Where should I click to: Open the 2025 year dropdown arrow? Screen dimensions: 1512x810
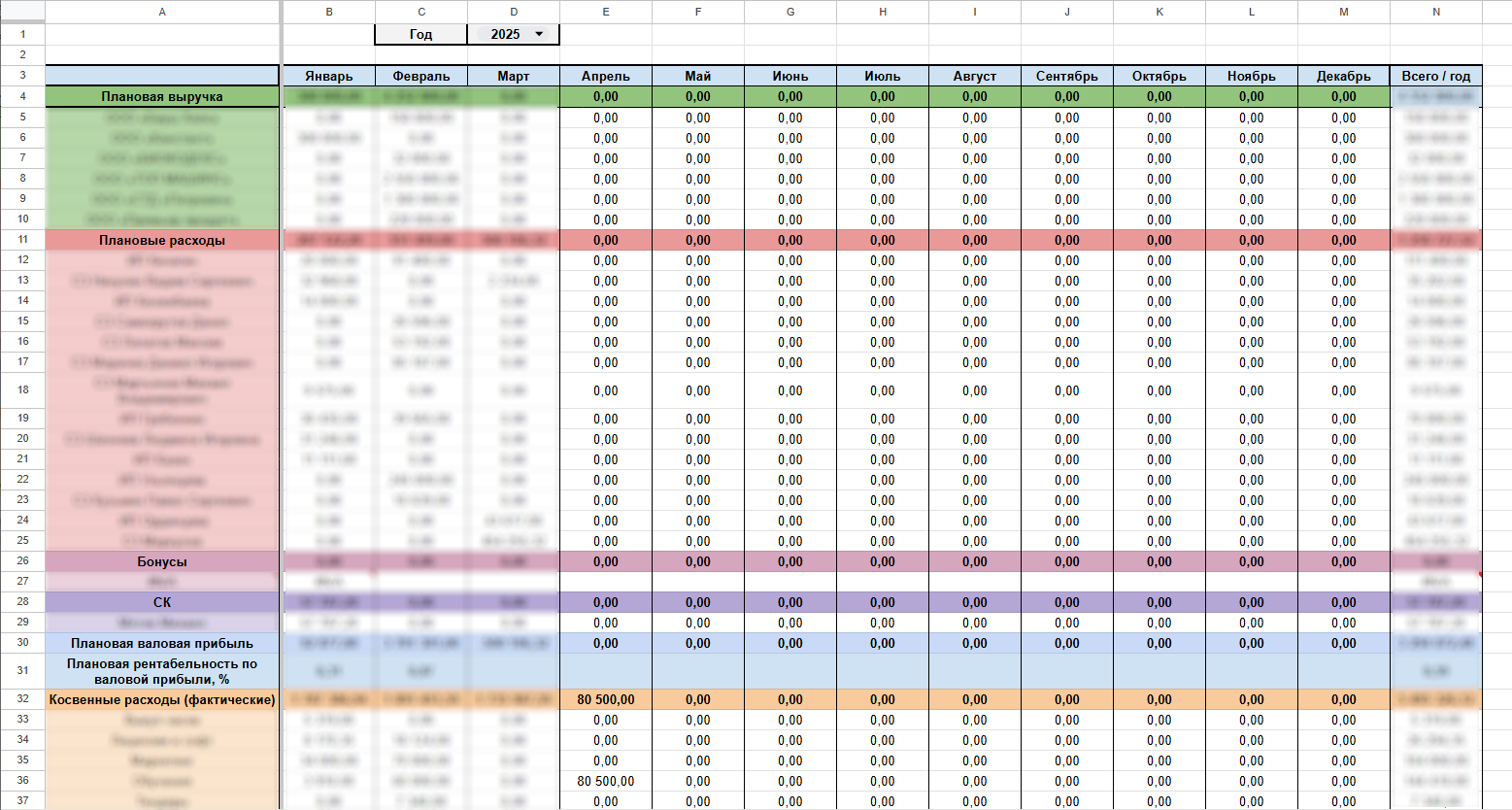point(539,34)
